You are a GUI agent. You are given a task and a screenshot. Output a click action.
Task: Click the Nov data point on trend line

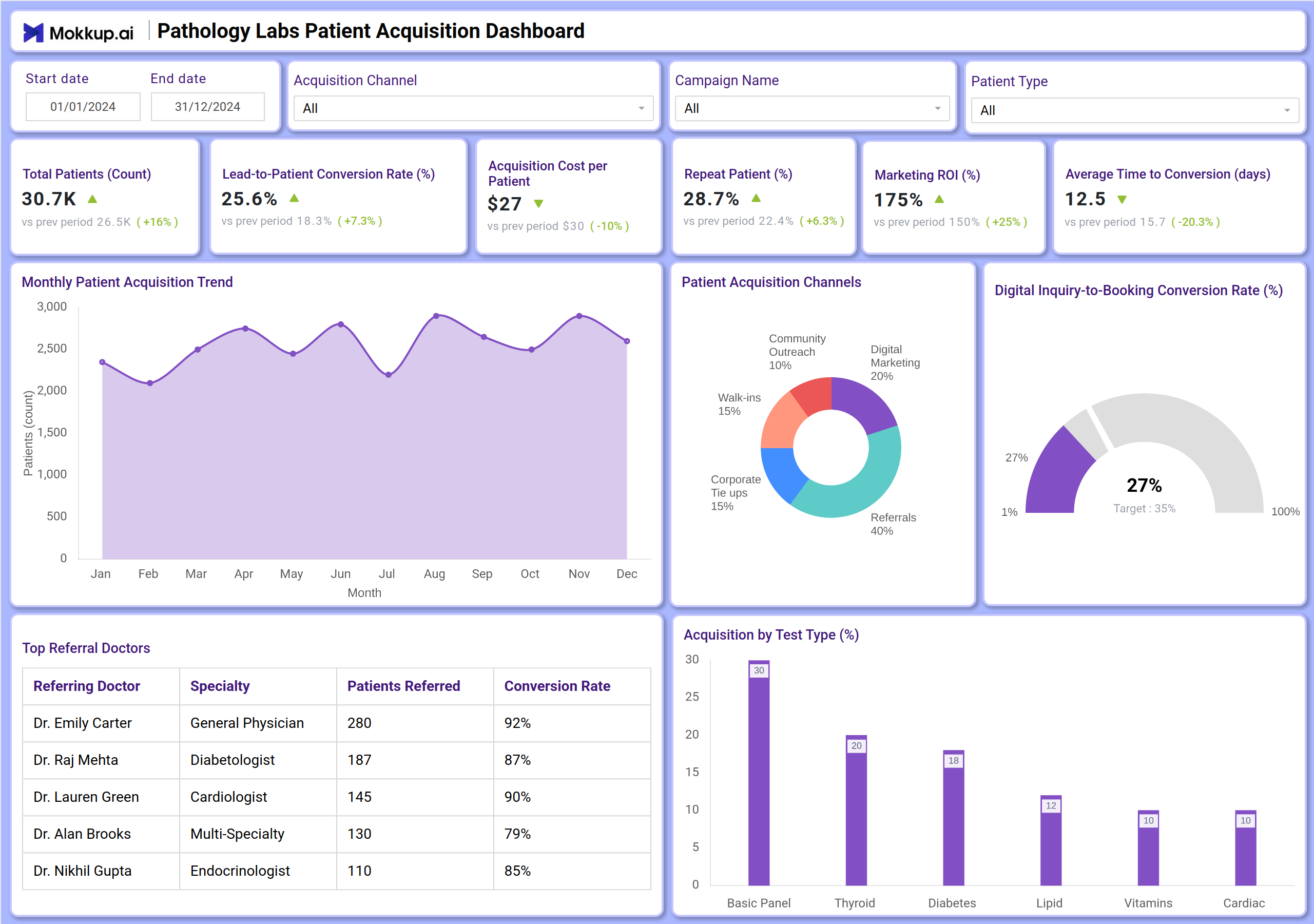pyautogui.click(x=579, y=315)
